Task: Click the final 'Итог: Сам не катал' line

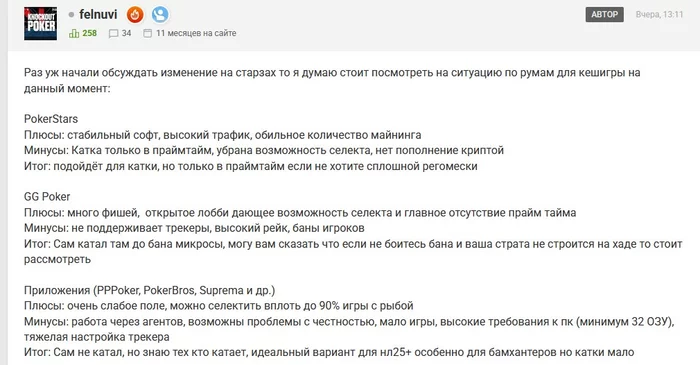Action: coord(329,353)
